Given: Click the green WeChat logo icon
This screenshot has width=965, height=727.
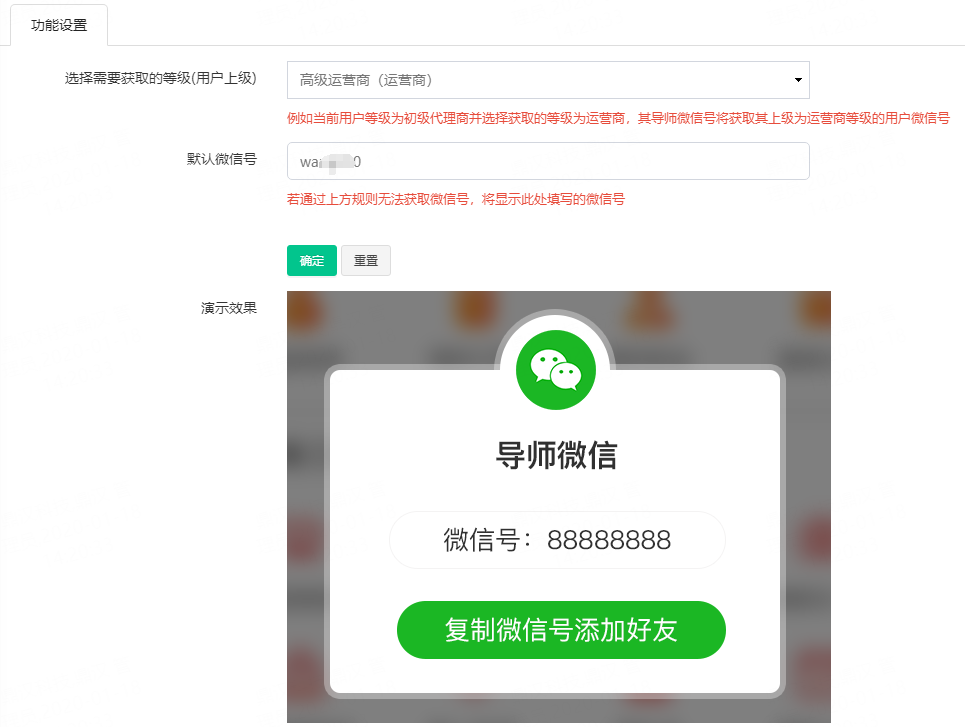Looking at the screenshot, I should click(556, 370).
